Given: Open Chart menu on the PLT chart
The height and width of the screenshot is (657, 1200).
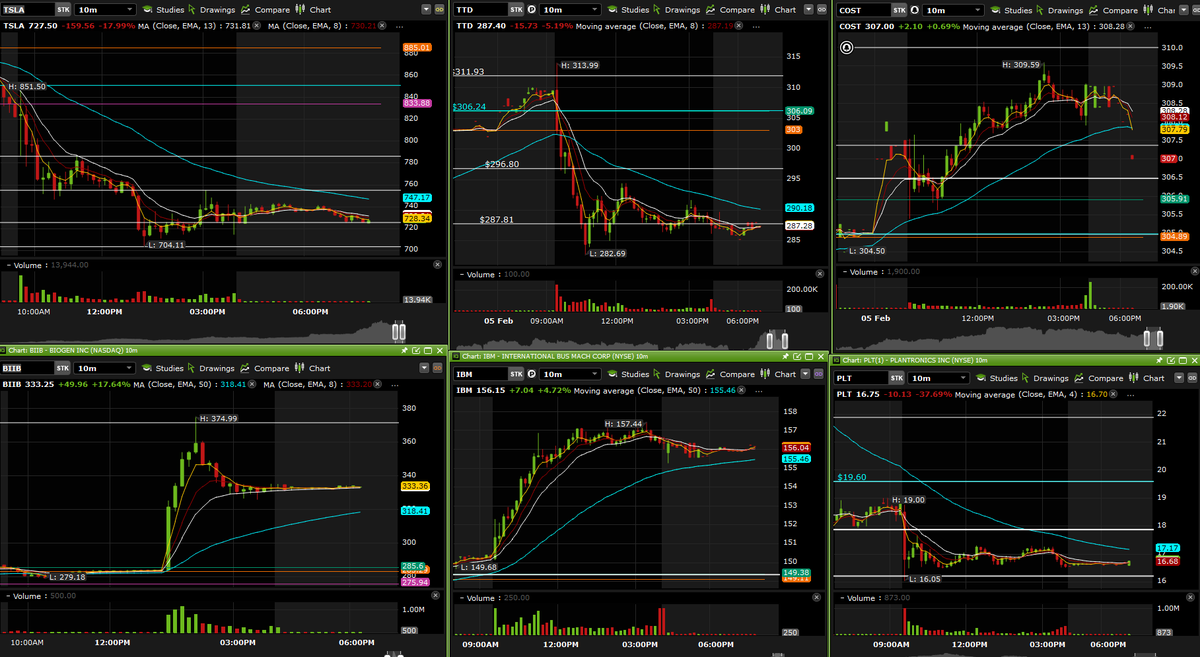Looking at the screenshot, I should pos(1146,378).
